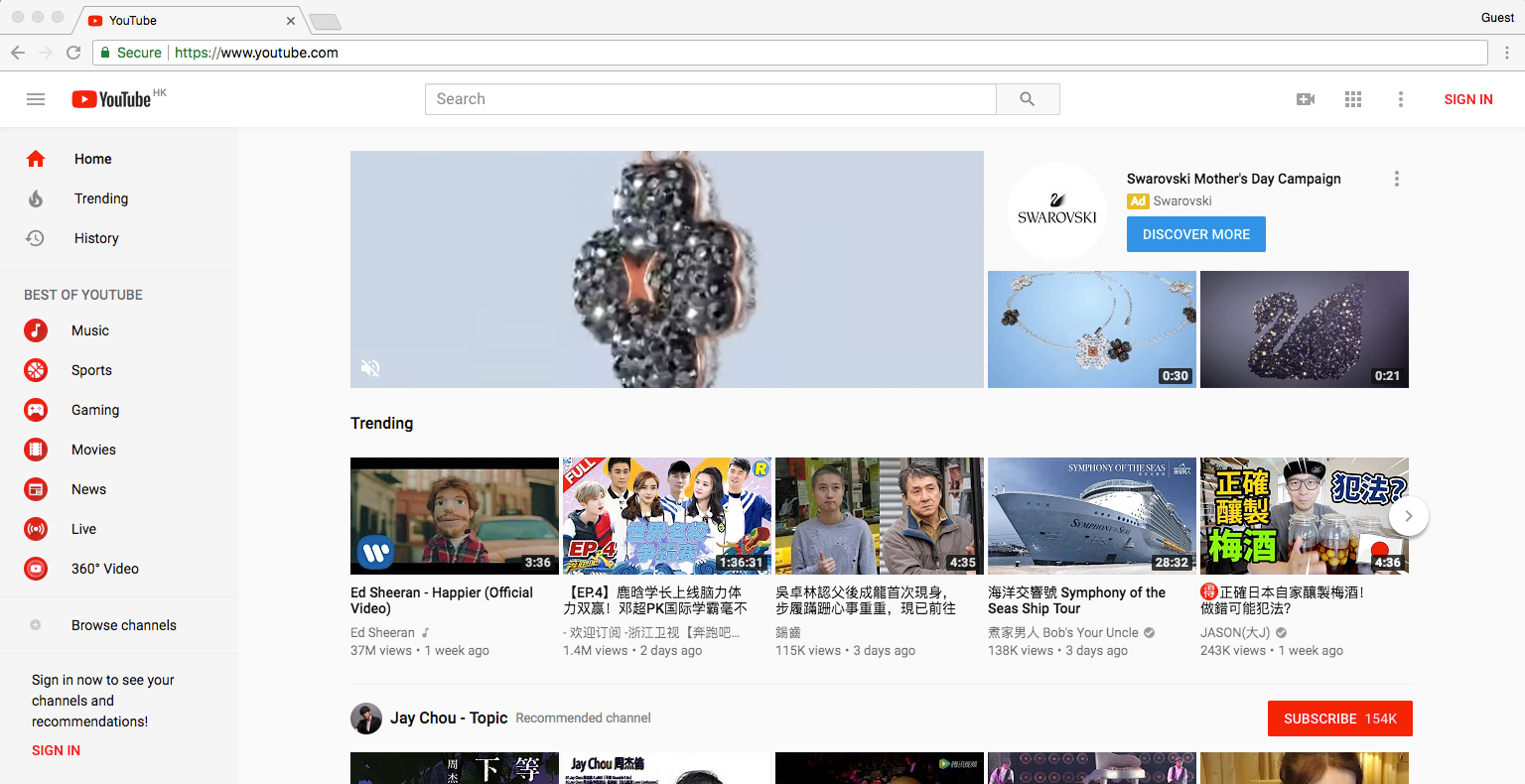The image size is (1525, 784).
Task: Click the search magnifier button
Action: 1028,99
